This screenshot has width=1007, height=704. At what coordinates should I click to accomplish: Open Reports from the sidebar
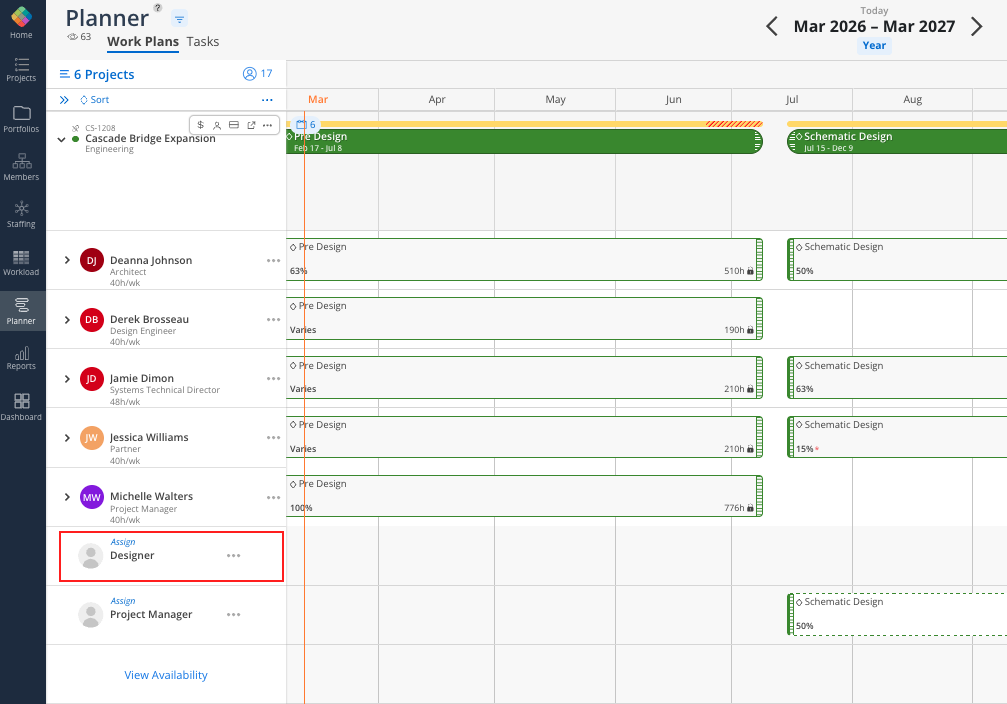tap(21, 358)
